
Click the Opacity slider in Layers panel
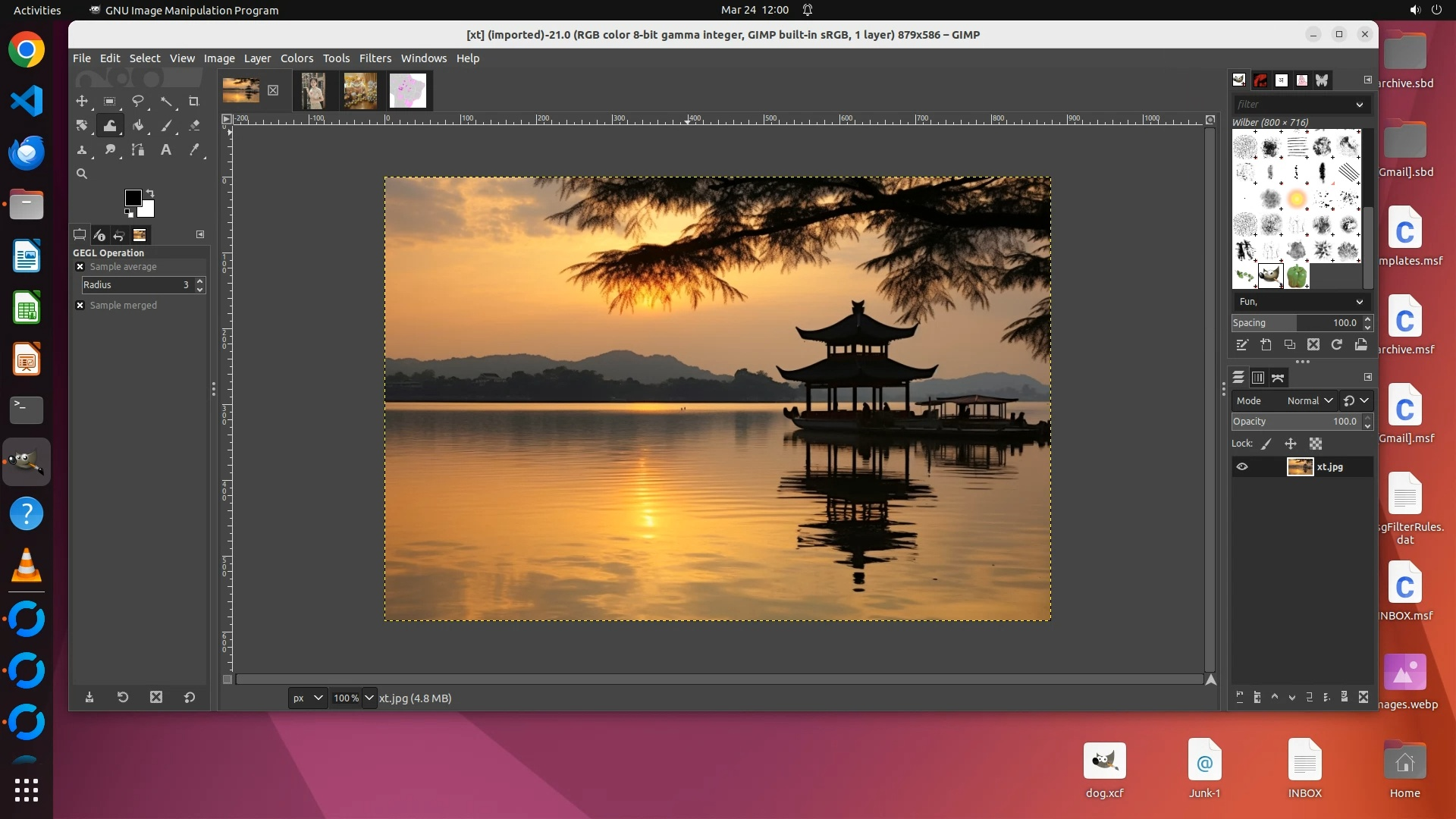point(1295,422)
